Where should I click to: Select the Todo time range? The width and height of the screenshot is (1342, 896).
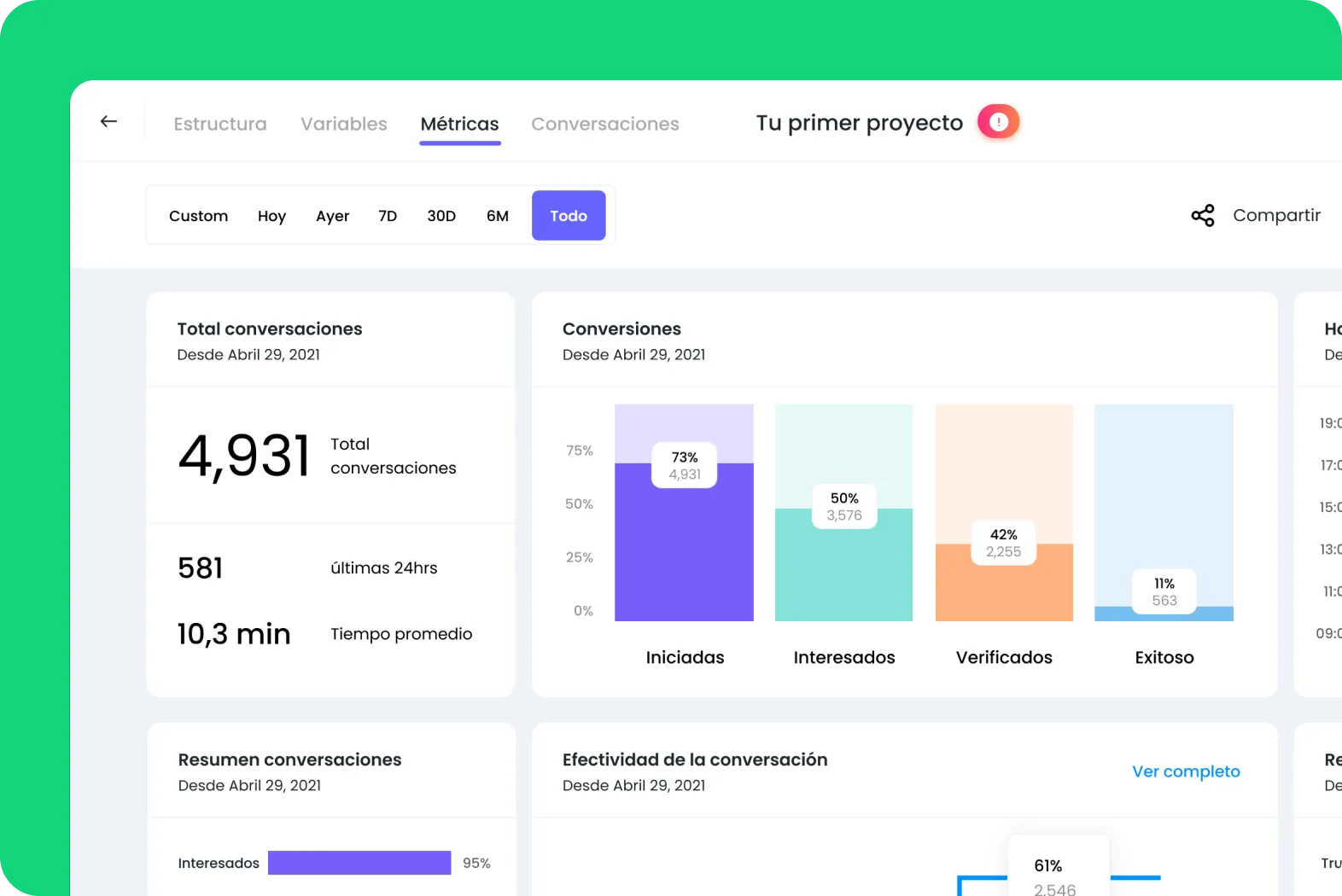569,216
